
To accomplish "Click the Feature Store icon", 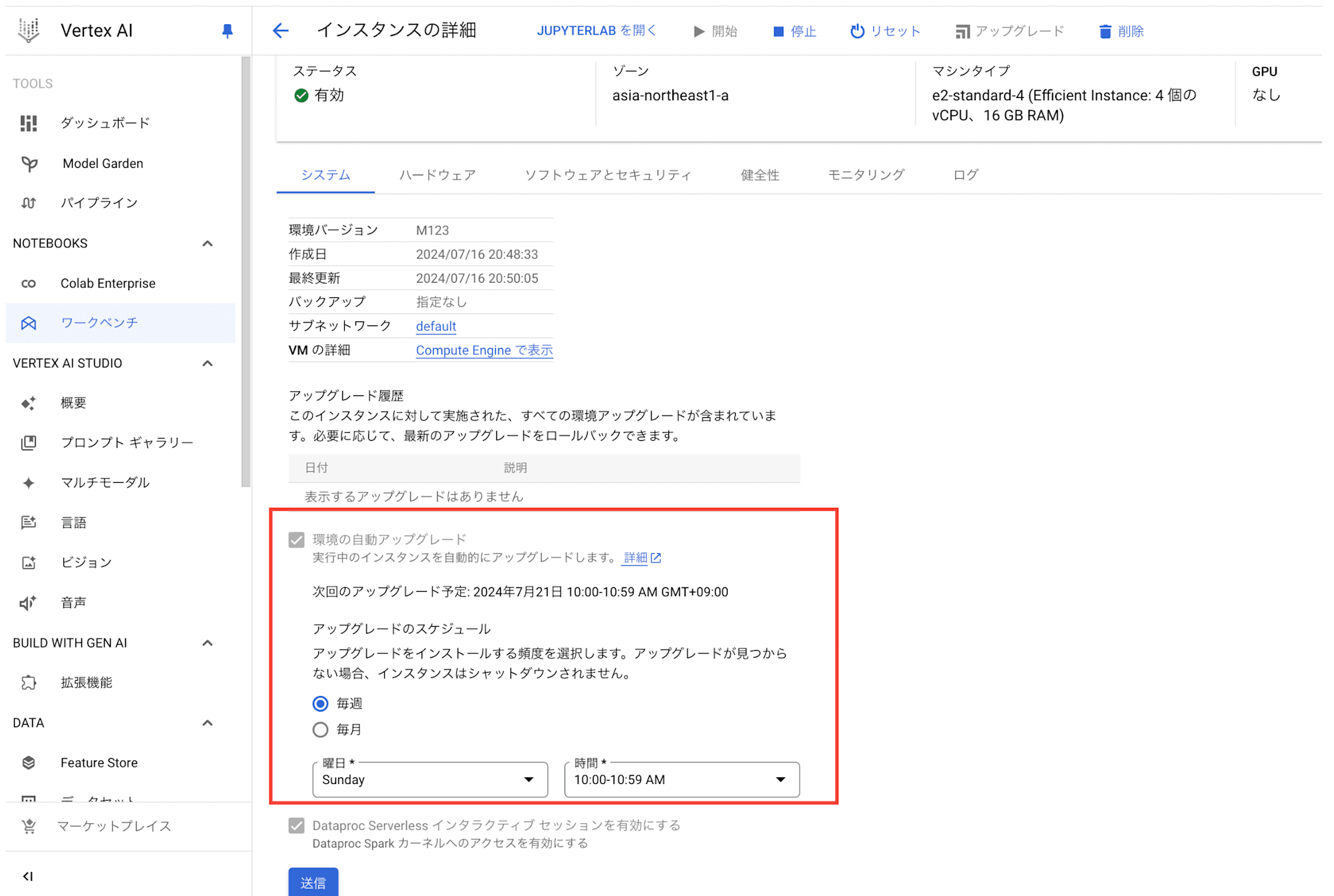I will pyautogui.click(x=29, y=763).
